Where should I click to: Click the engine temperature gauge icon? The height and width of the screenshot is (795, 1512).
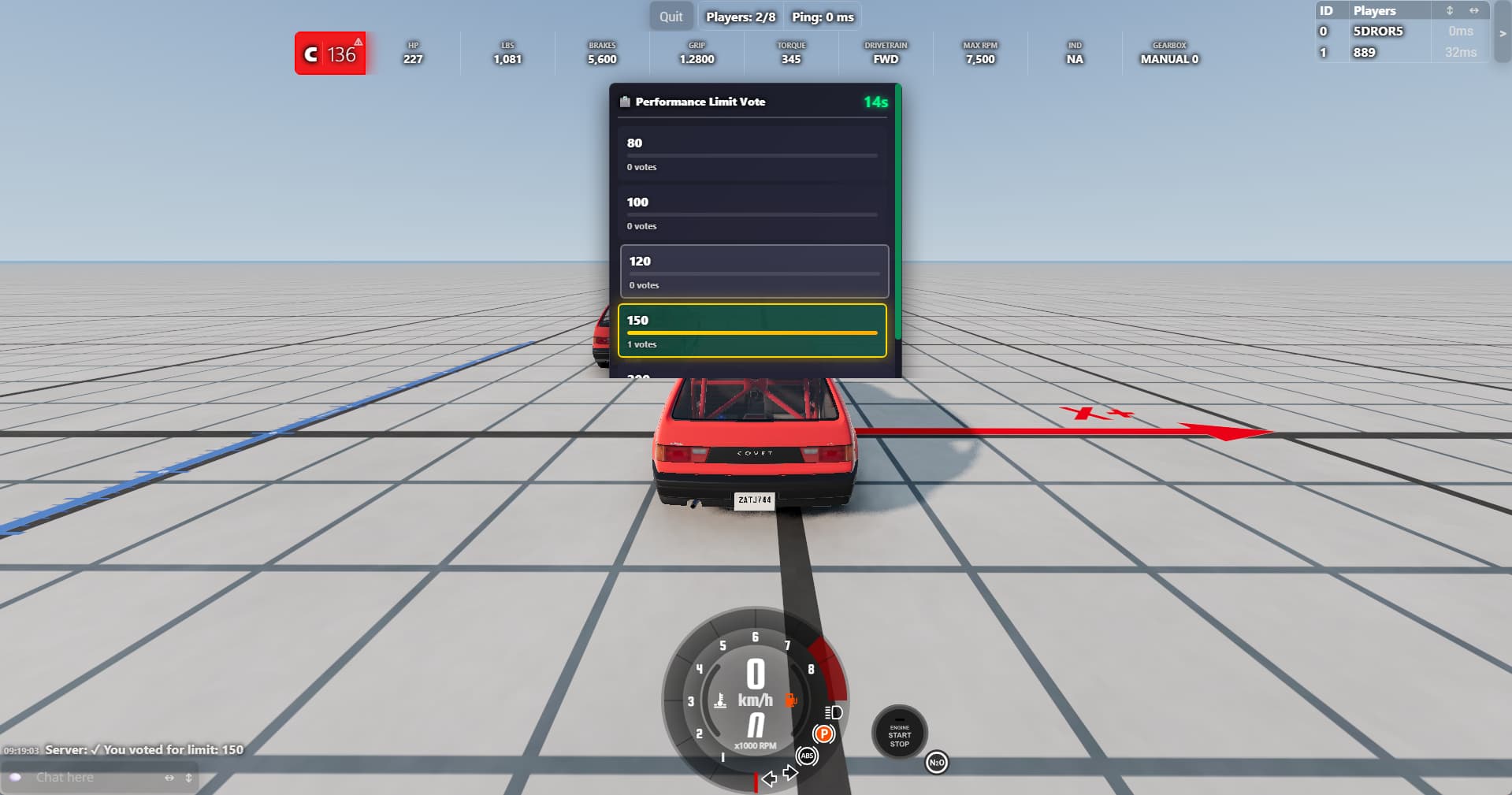pos(720,700)
